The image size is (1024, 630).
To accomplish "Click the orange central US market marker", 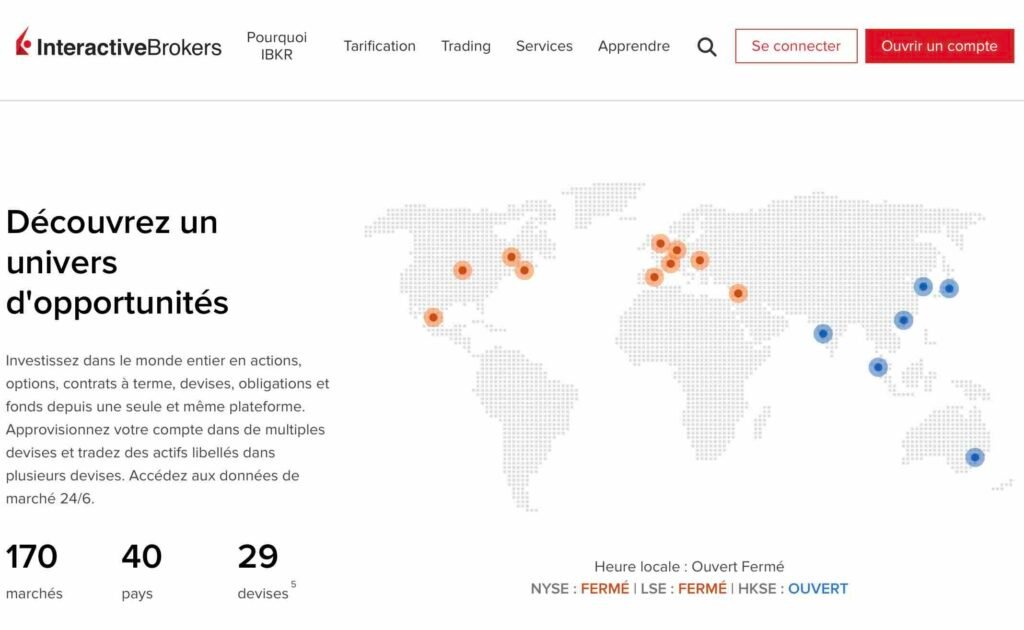I will (462, 270).
